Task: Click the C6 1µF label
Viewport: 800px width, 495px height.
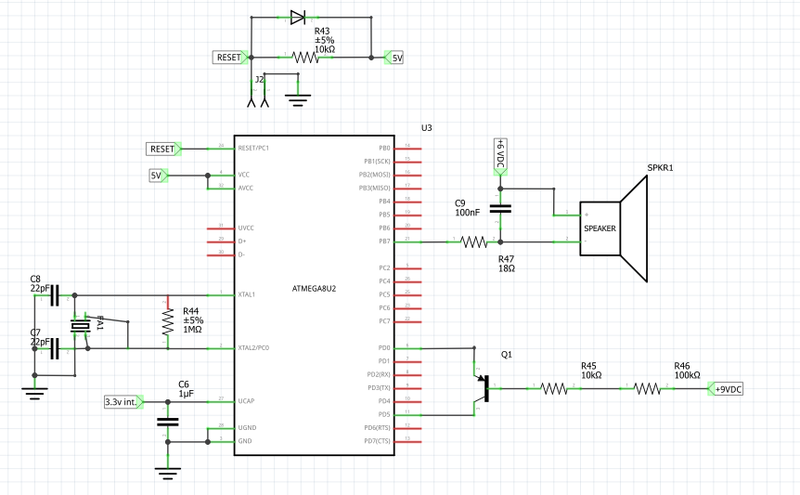Action: tap(186, 389)
